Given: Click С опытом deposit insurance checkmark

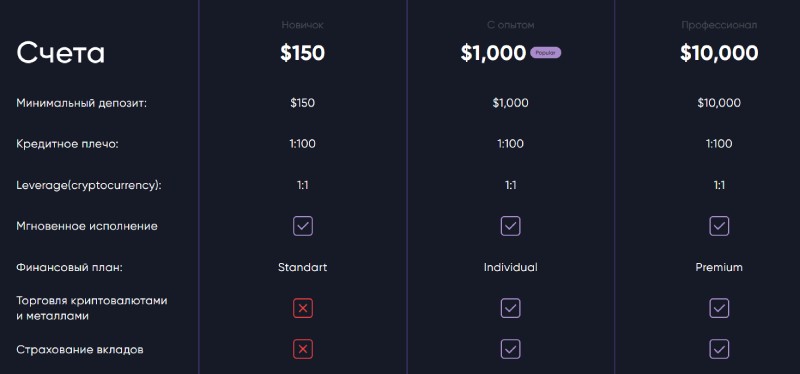Looking at the screenshot, I should click(510, 350).
